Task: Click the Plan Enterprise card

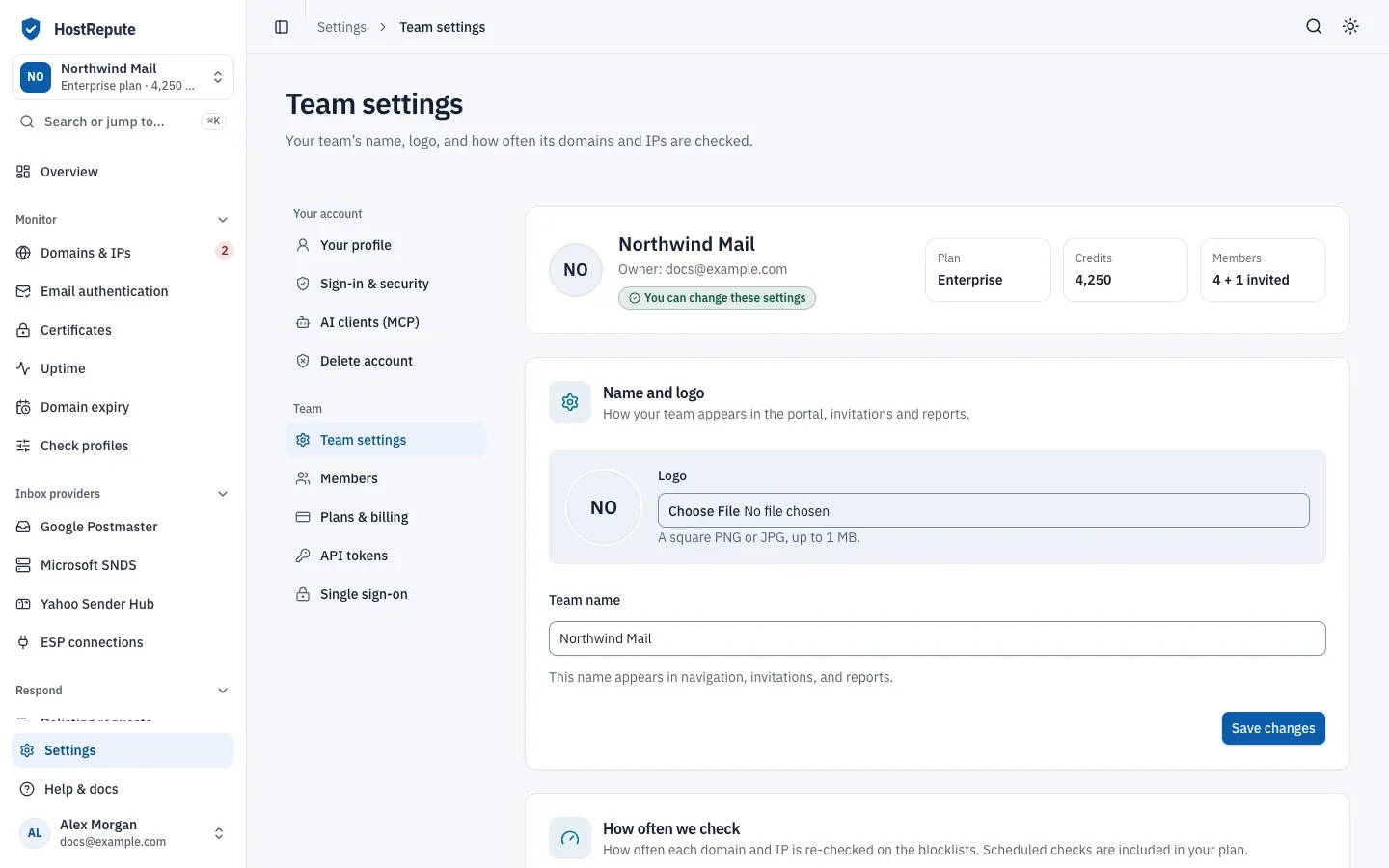Action: 988,270
